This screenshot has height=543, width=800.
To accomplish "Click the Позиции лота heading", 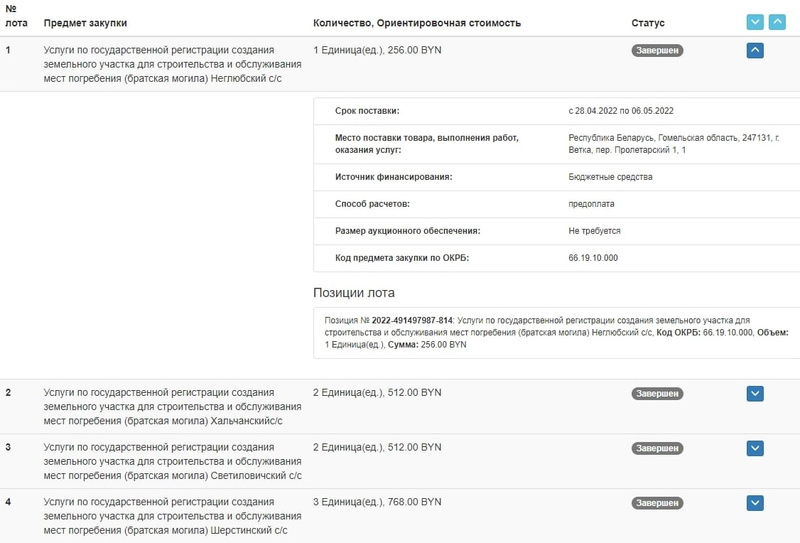I will tap(354, 293).
